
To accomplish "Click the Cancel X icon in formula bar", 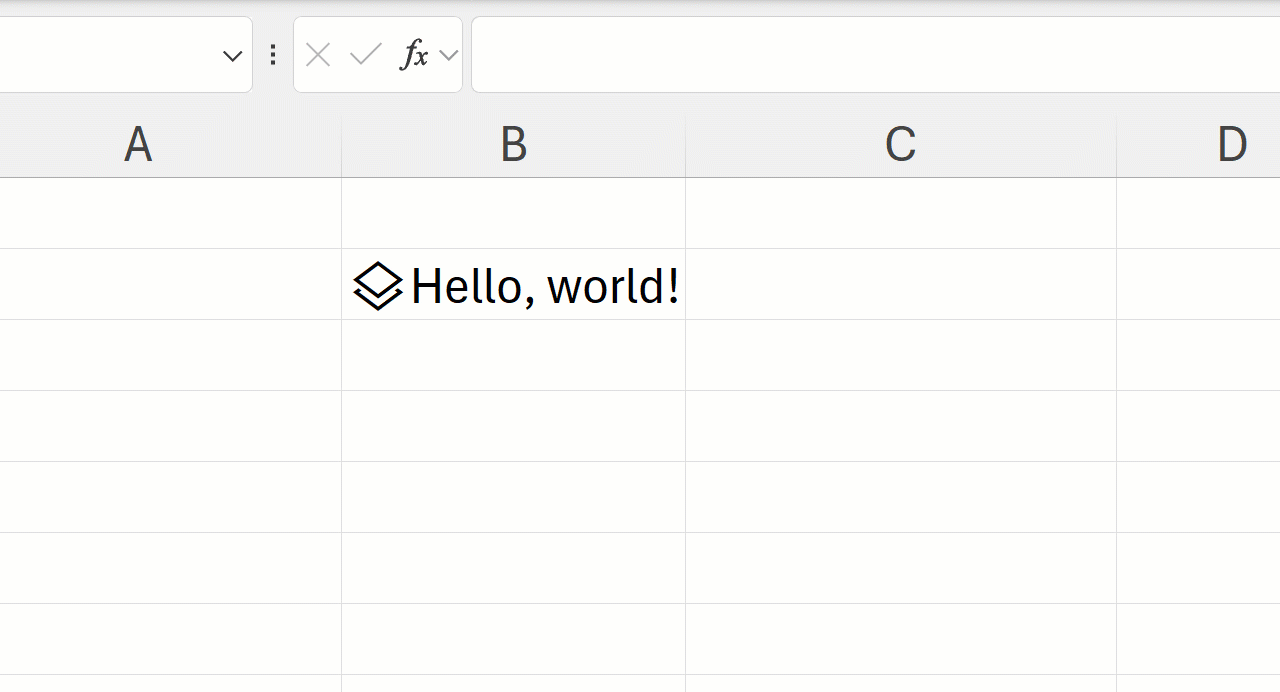I will point(318,55).
